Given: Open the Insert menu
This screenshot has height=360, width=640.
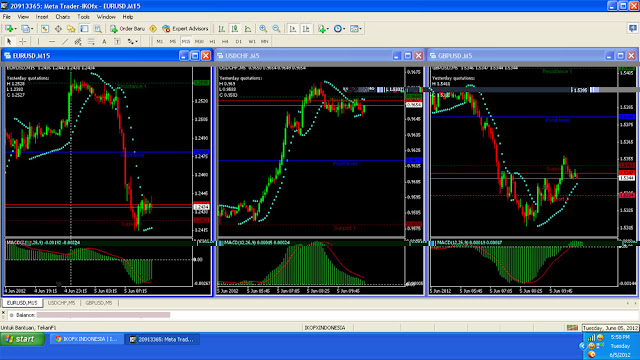Looking at the screenshot, I should coord(42,17).
